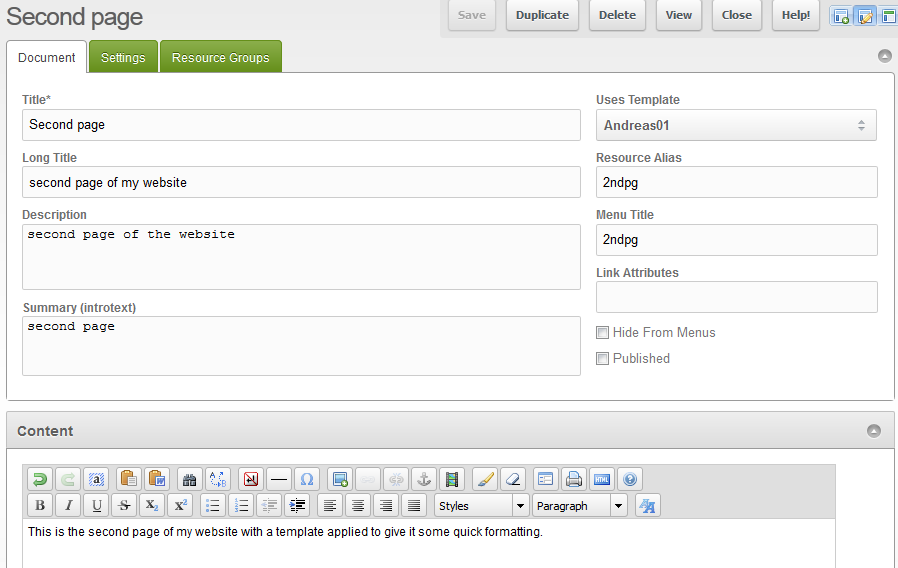Open the Paragraph format dropdown
Image resolution: width=898 pixels, height=568 pixels.
point(579,506)
